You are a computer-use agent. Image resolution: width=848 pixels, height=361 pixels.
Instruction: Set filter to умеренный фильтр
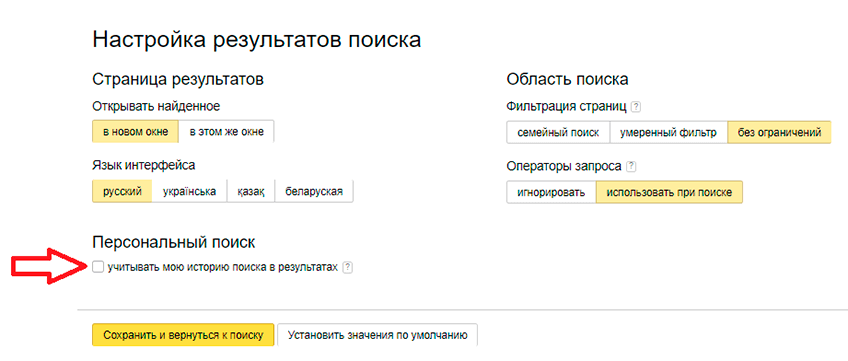668,132
